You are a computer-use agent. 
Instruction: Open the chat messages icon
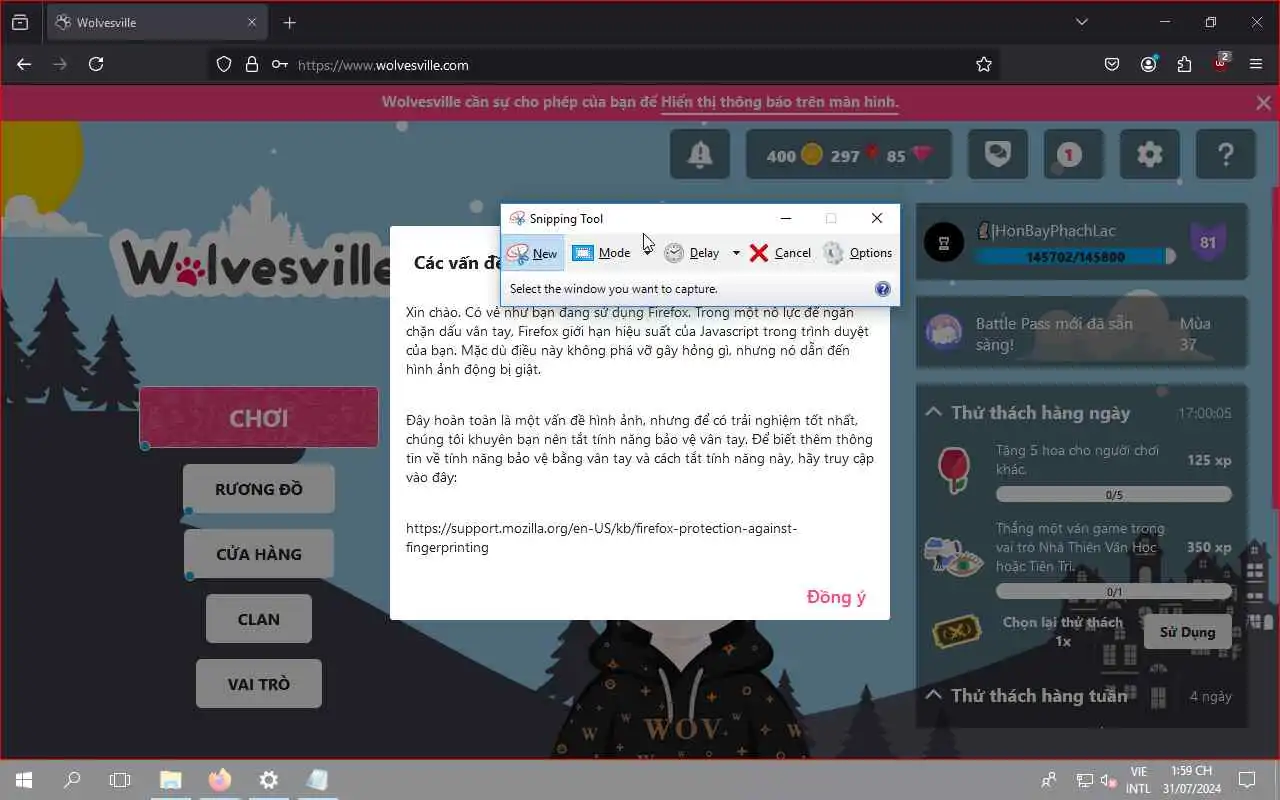click(x=997, y=155)
